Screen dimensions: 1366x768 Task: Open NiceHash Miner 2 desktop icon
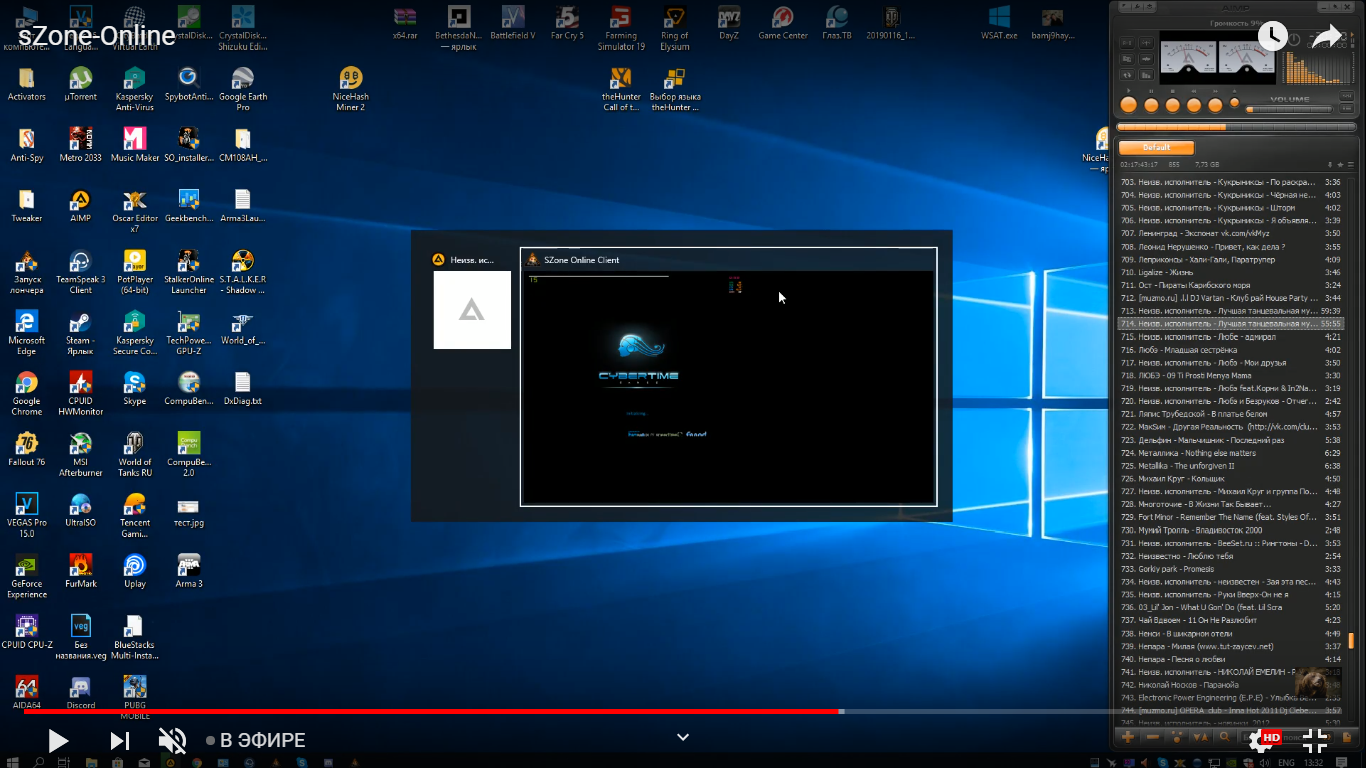[x=350, y=89]
